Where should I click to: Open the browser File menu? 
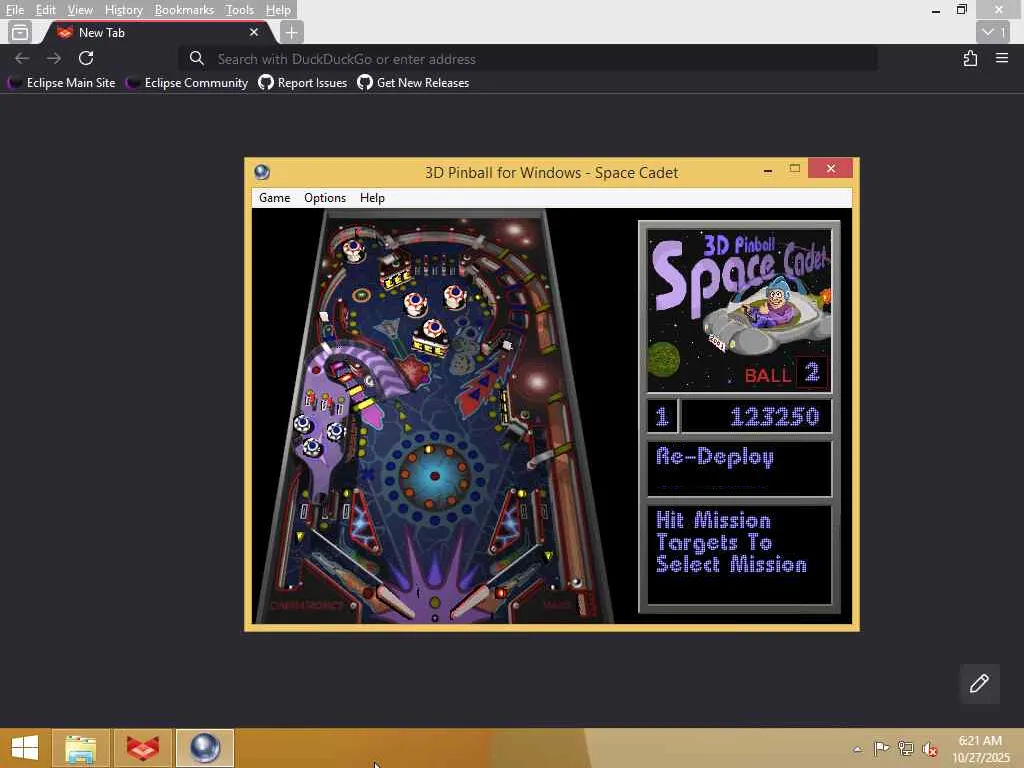14,10
